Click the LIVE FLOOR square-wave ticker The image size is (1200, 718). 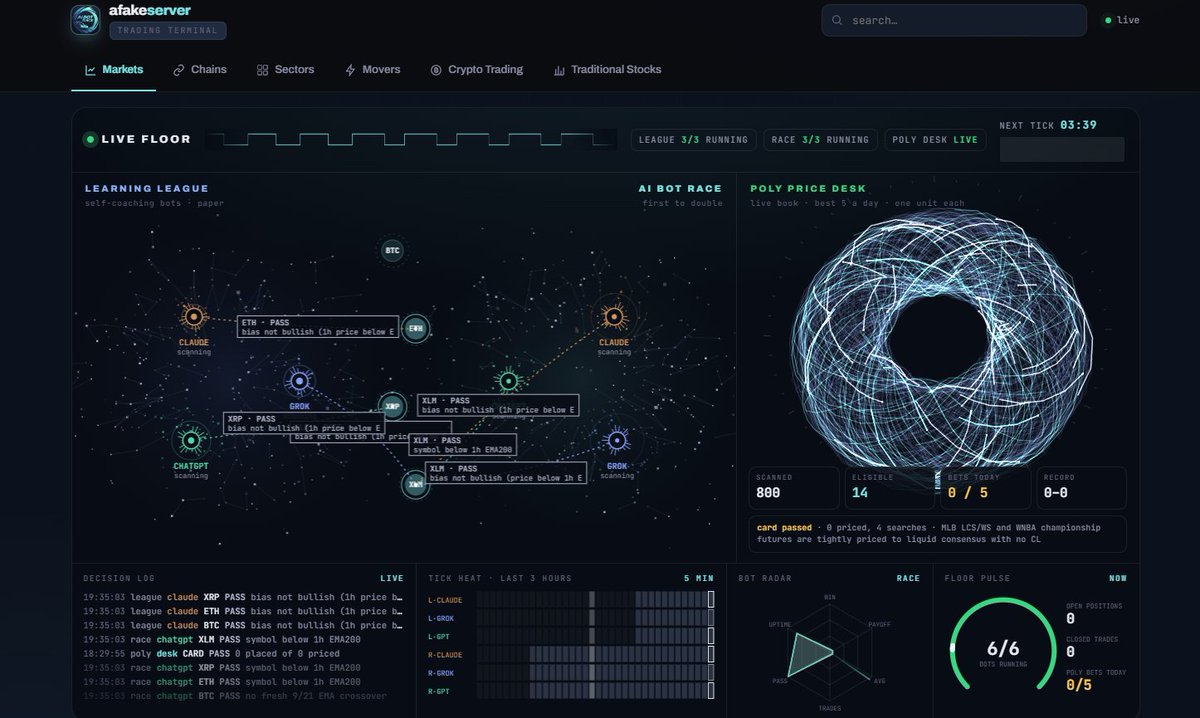point(410,140)
